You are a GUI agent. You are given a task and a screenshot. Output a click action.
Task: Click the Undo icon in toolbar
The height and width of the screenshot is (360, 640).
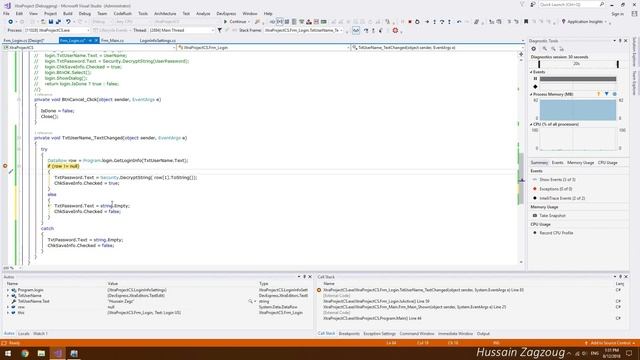click(x=68, y=22)
